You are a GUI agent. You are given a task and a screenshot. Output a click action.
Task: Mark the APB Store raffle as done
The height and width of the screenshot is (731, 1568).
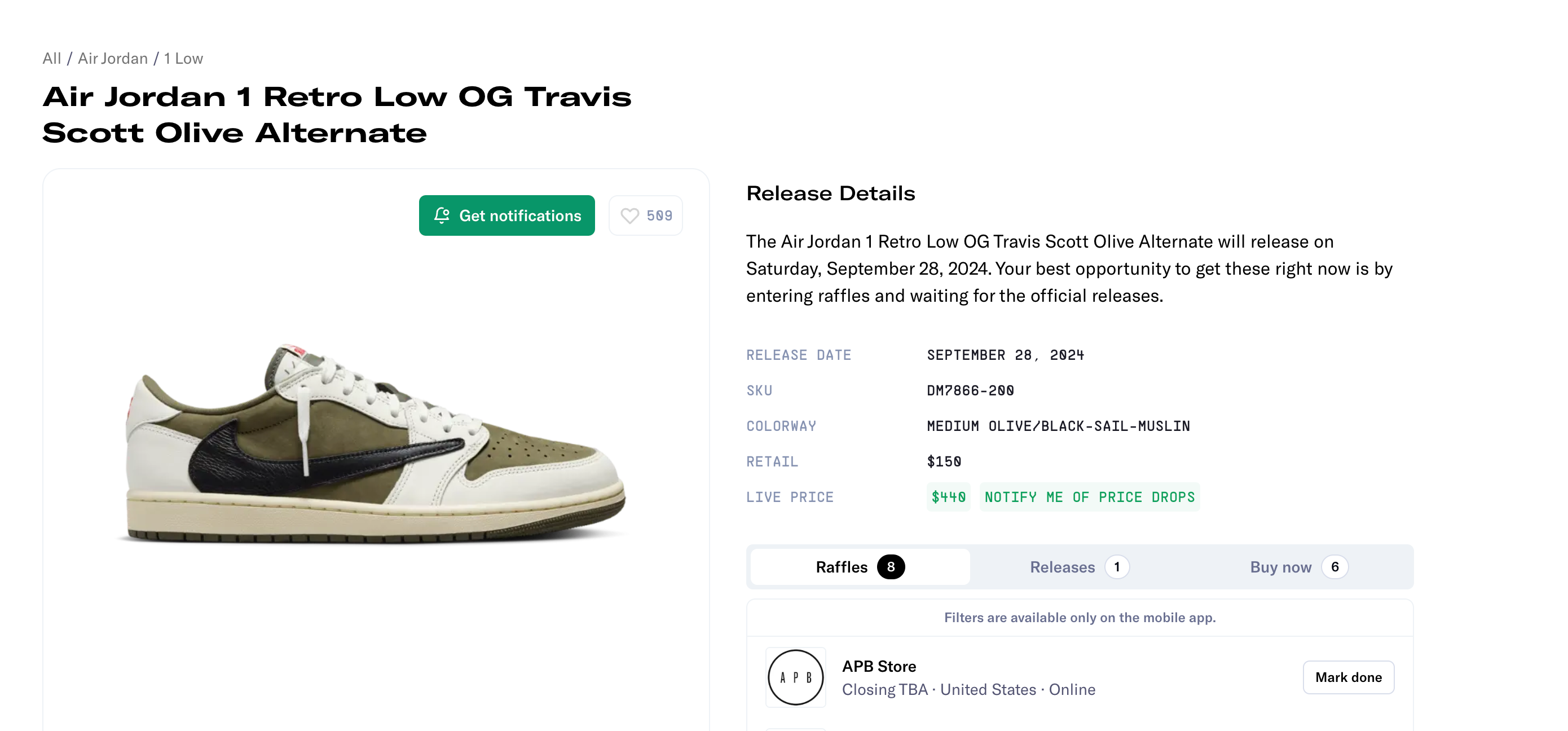click(x=1347, y=677)
